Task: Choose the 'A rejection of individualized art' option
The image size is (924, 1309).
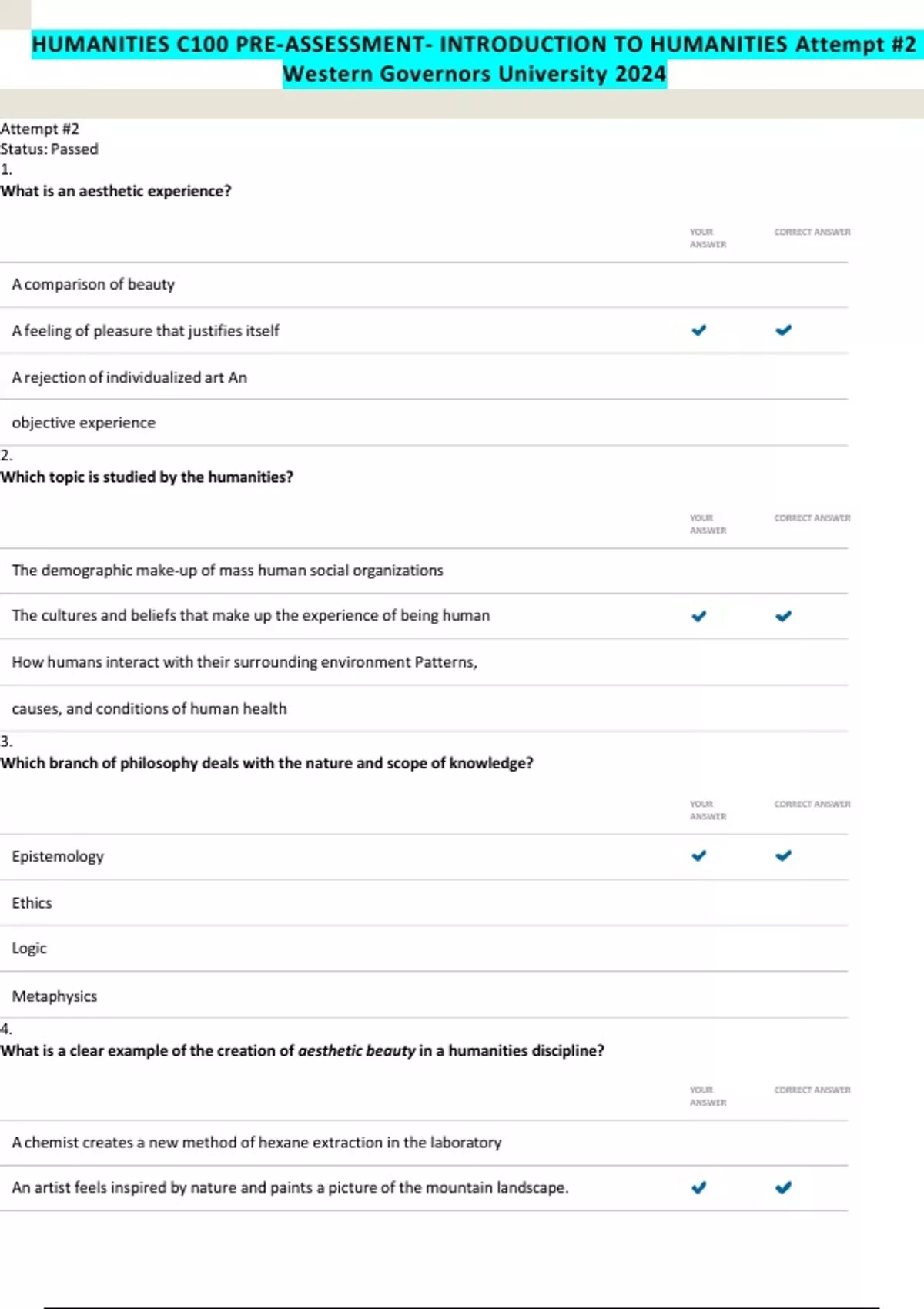Action: pos(119,377)
